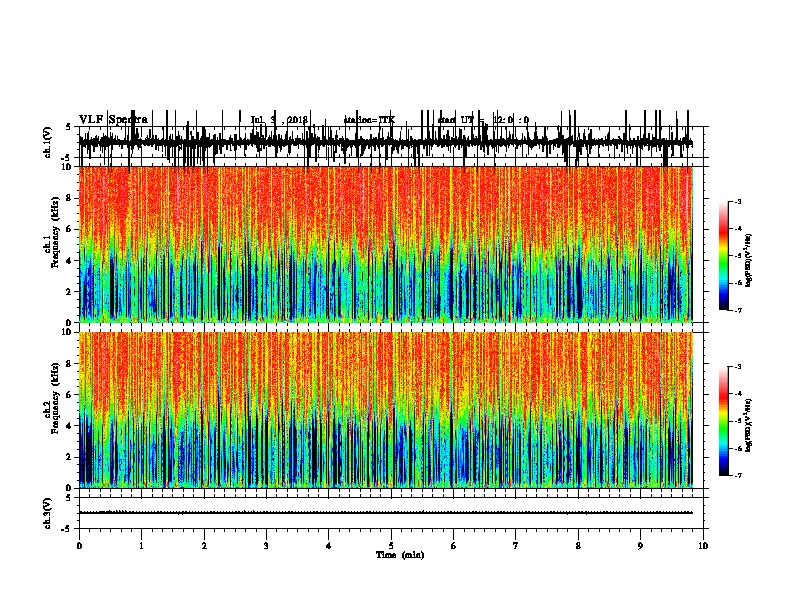
Task: Click inside the ch.2 spectrogram plot
Action: 386,410
